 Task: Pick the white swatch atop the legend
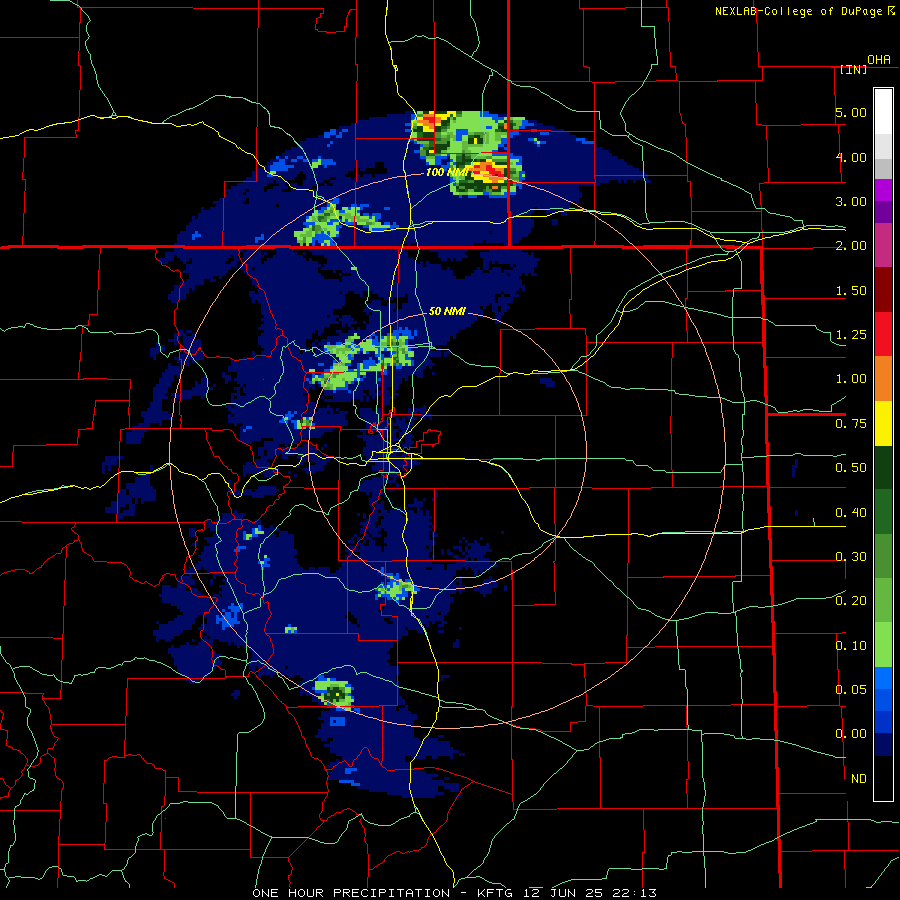click(883, 112)
